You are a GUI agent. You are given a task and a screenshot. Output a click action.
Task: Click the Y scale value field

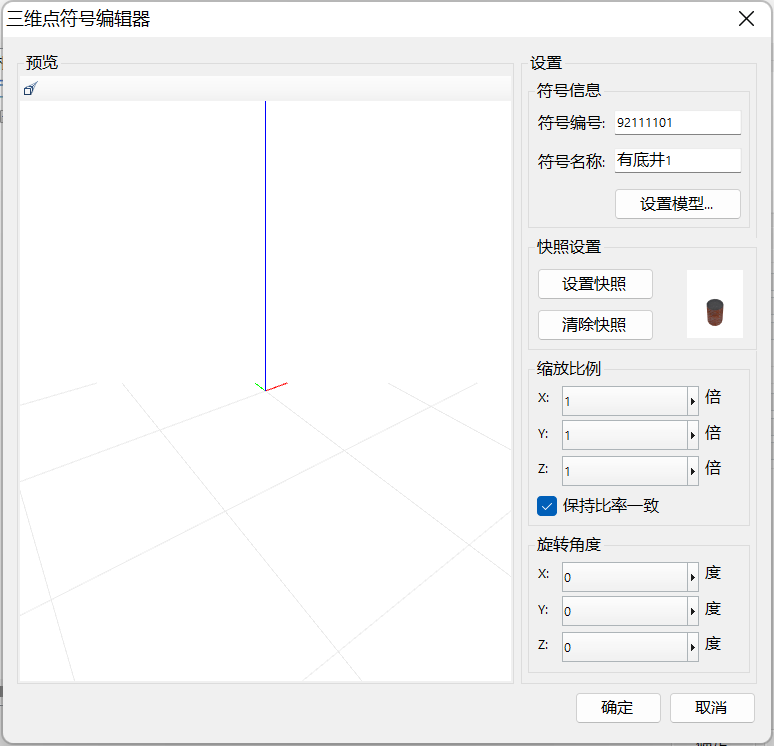coord(624,435)
